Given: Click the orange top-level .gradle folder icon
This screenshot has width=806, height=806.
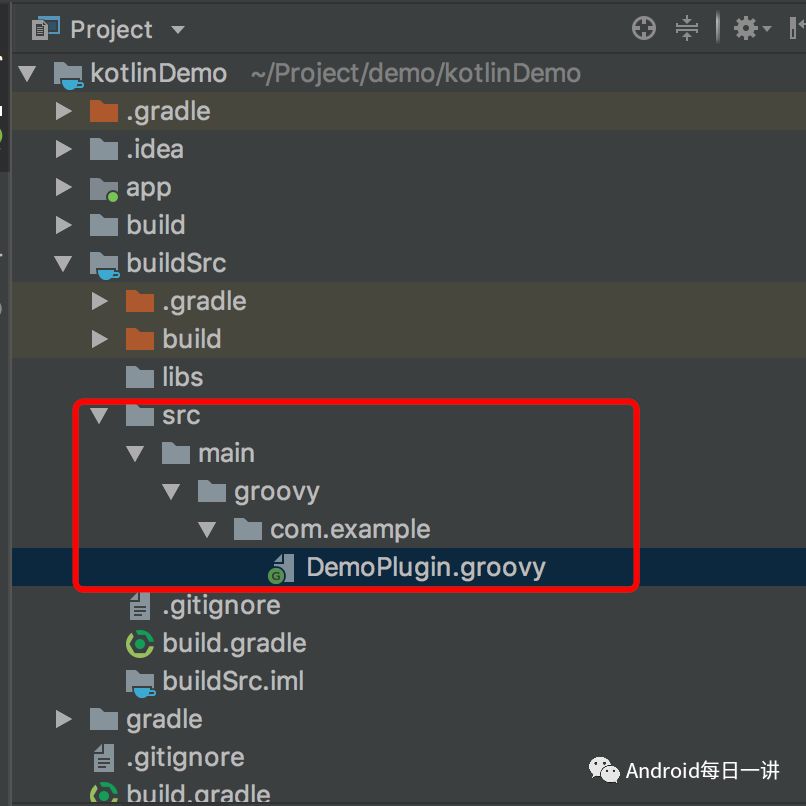Looking at the screenshot, I should click(104, 111).
